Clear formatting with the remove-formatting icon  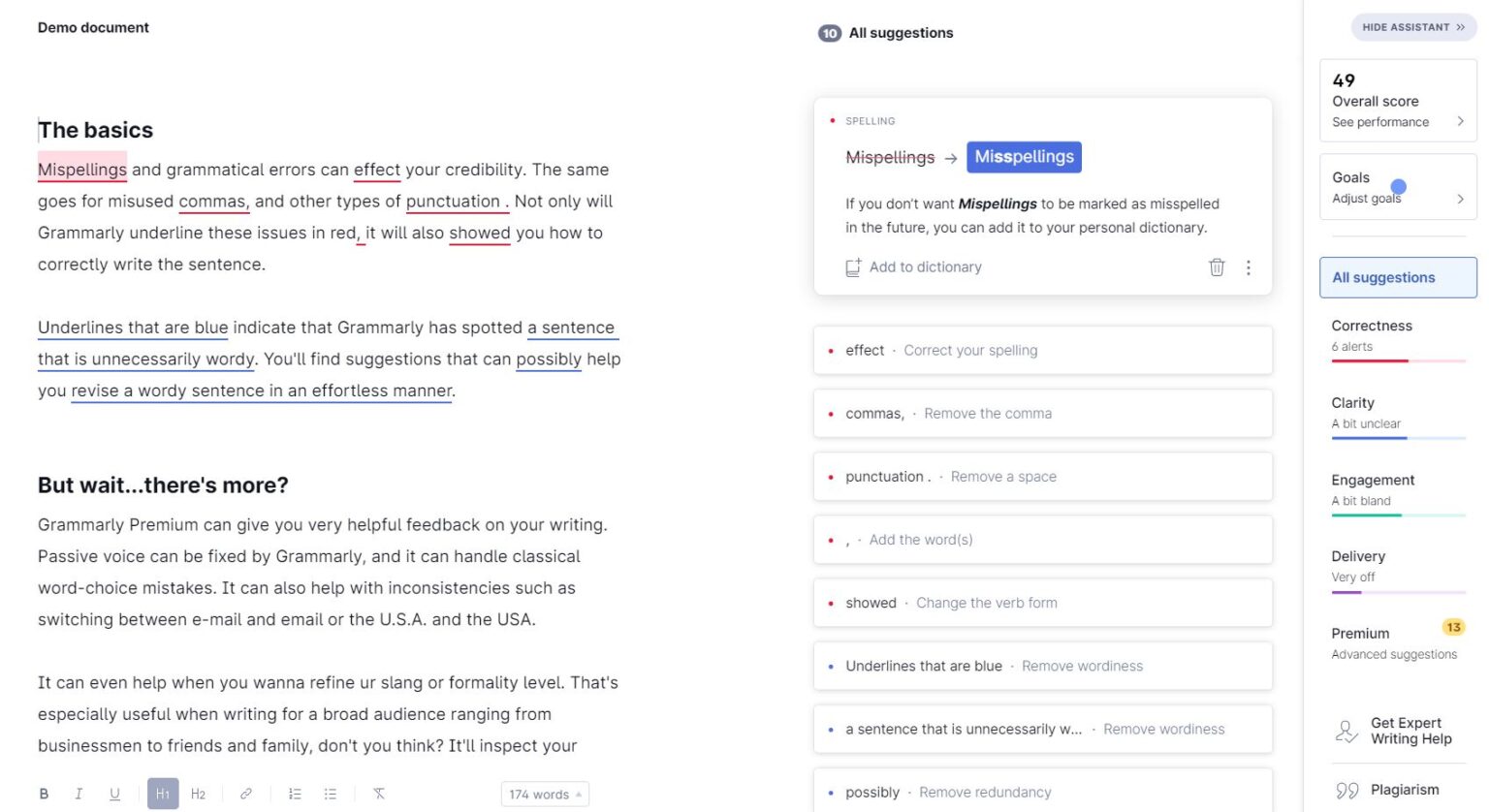[x=379, y=794]
